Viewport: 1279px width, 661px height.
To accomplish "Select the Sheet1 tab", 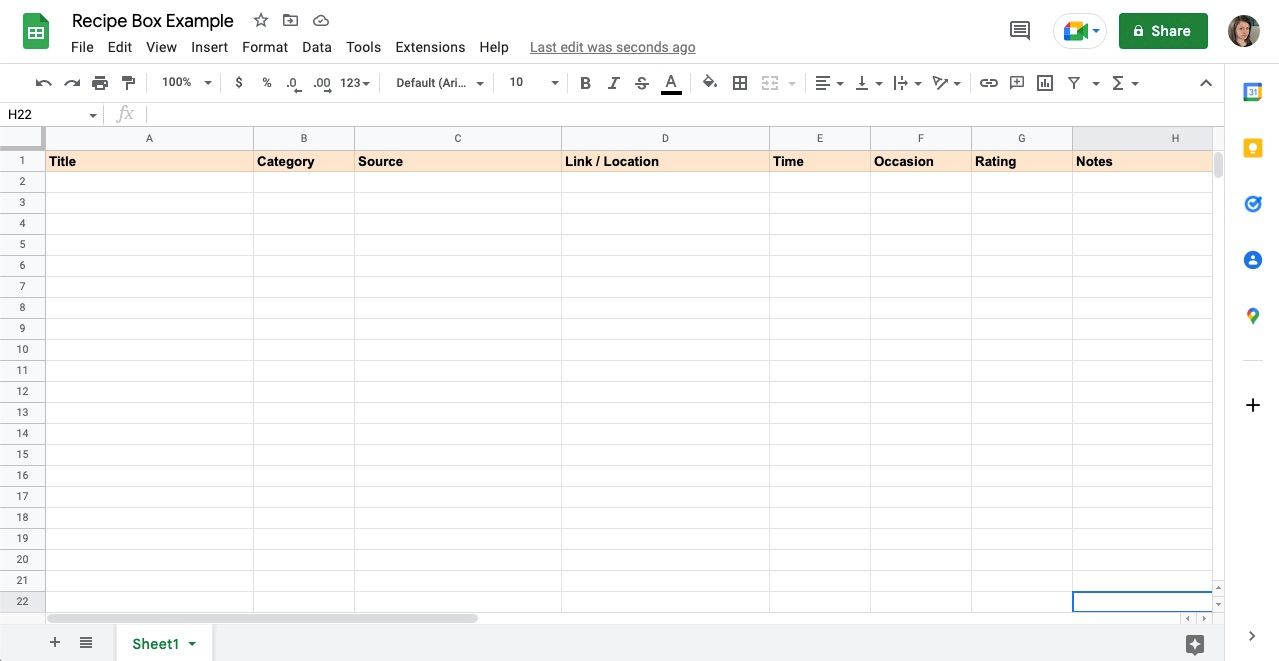I will [164, 644].
